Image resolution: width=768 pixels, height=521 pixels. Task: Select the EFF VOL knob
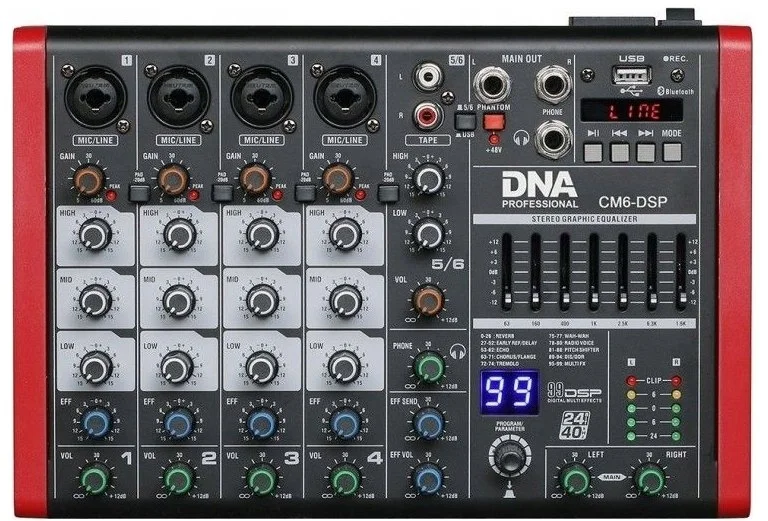pos(428,478)
